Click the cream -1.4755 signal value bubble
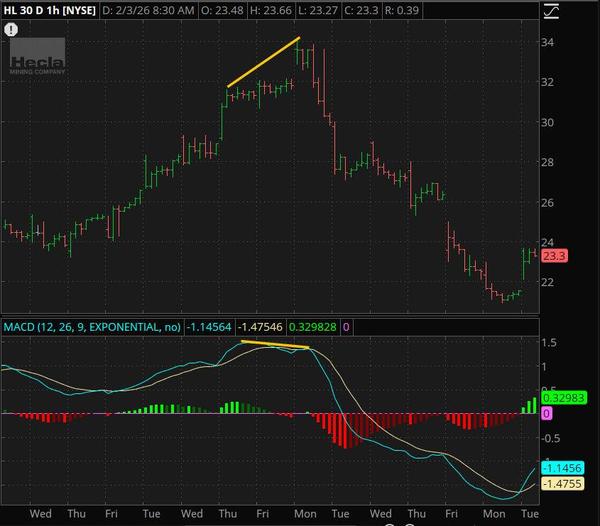This screenshot has width=600, height=526. coord(557,484)
